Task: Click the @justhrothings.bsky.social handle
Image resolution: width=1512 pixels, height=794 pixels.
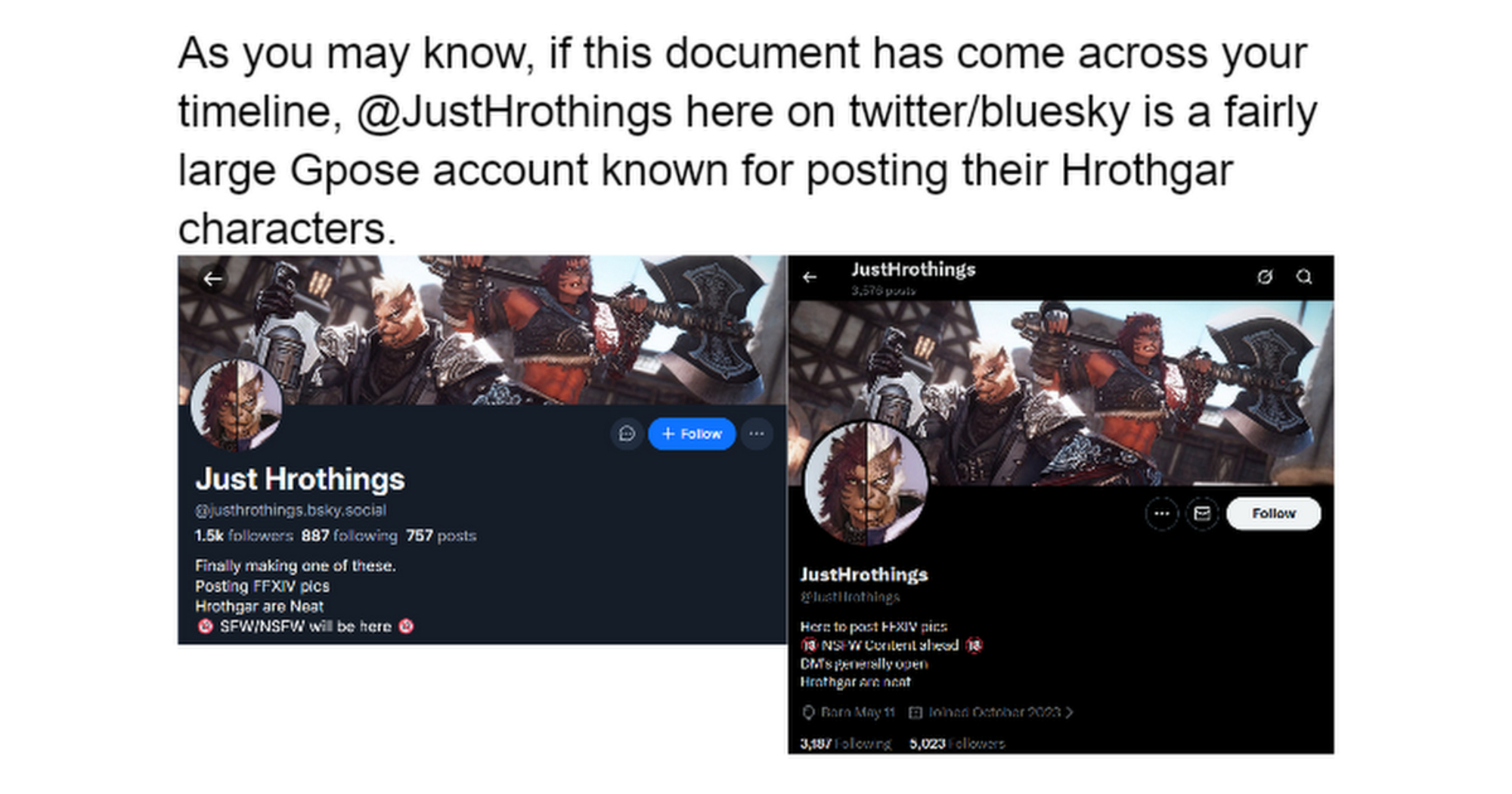Action: tap(290, 510)
